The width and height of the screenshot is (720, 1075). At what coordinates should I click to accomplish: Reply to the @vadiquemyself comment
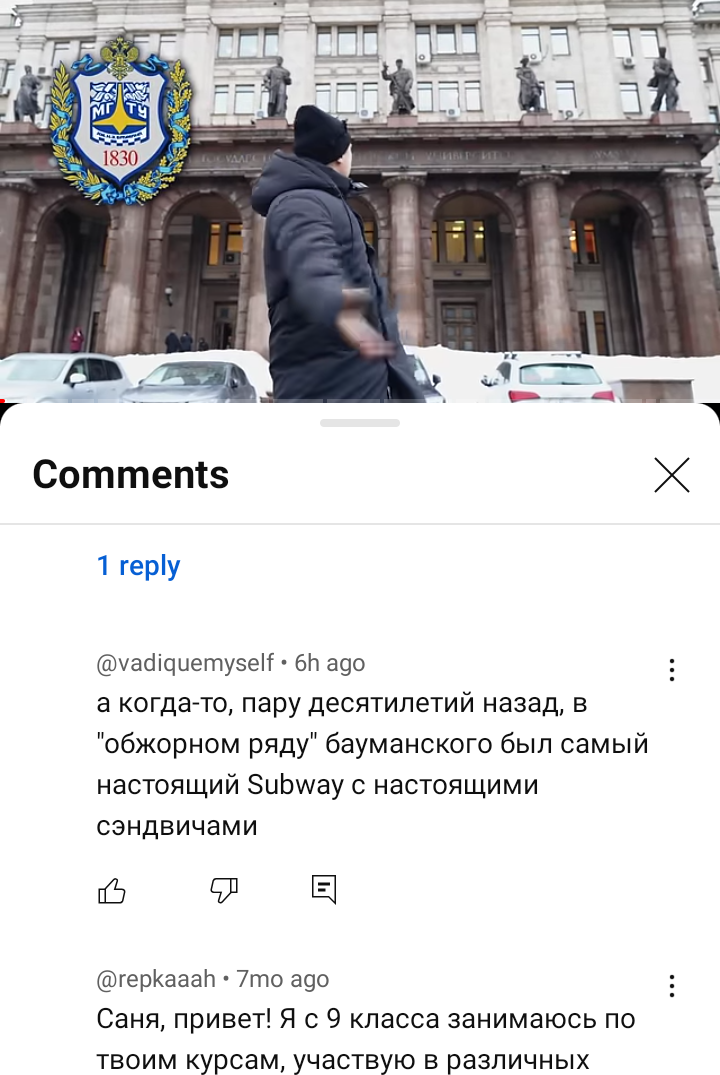[324, 890]
